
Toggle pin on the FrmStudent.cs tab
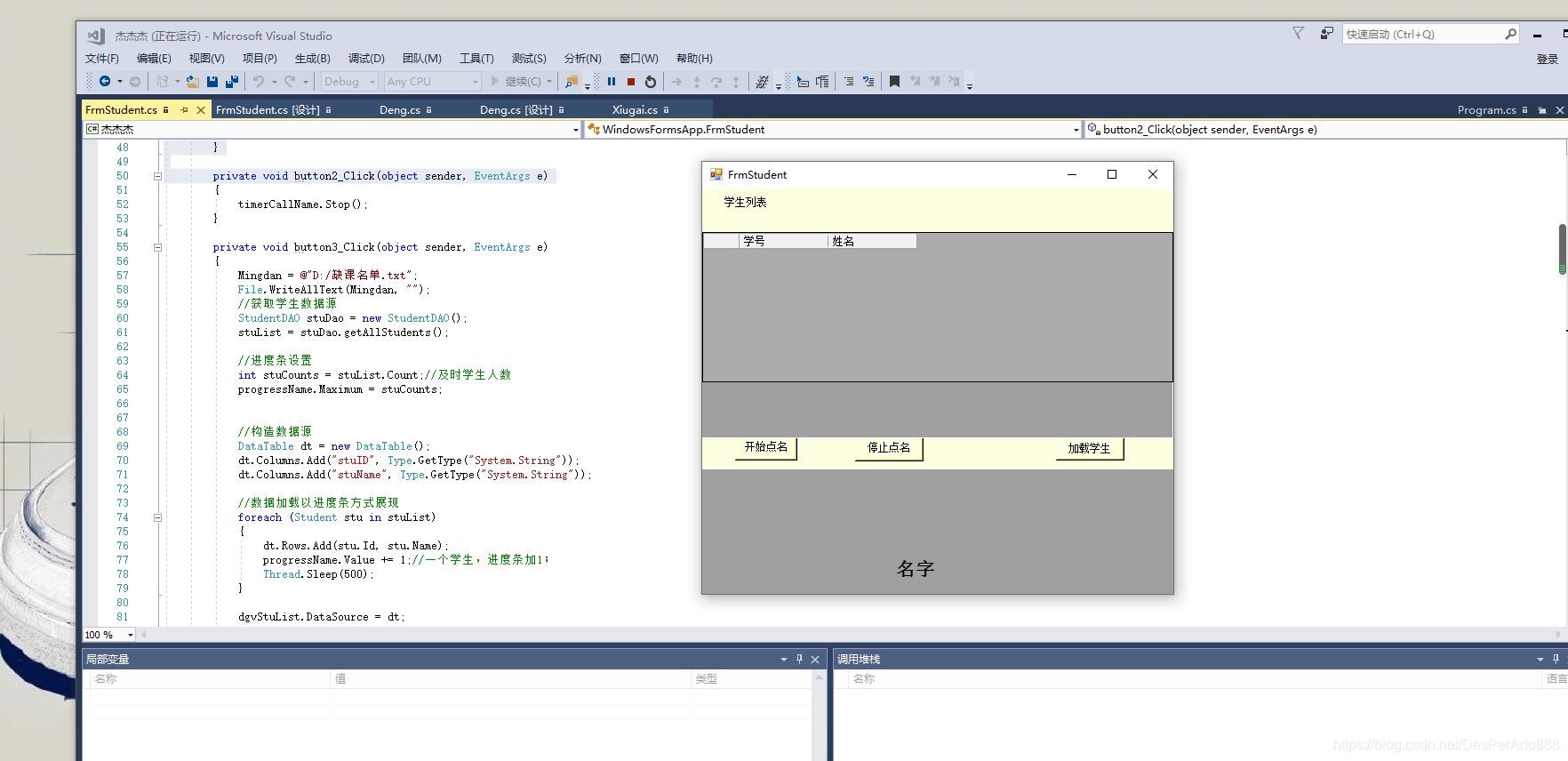coord(184,110)
